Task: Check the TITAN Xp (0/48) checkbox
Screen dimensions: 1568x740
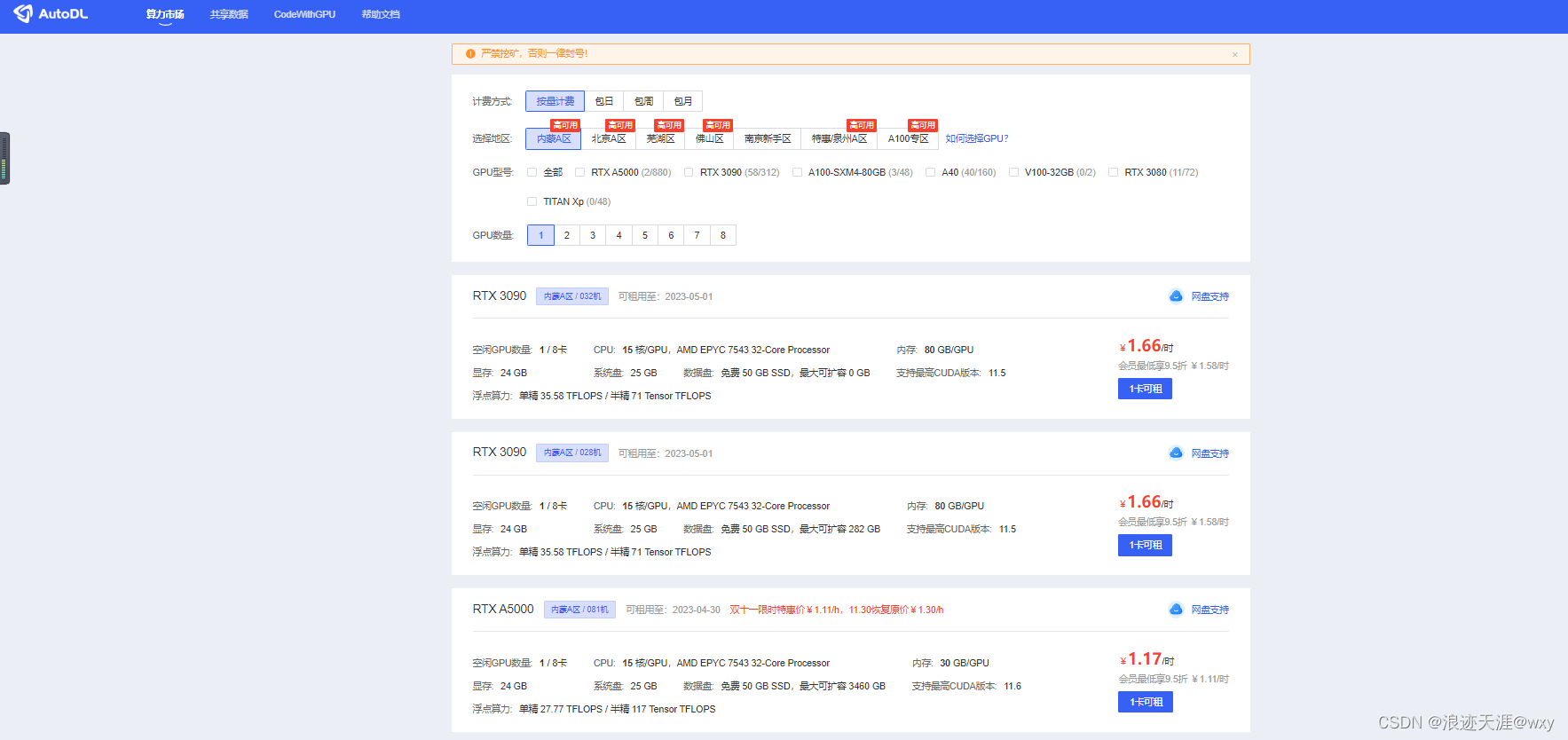Action: 532,201
